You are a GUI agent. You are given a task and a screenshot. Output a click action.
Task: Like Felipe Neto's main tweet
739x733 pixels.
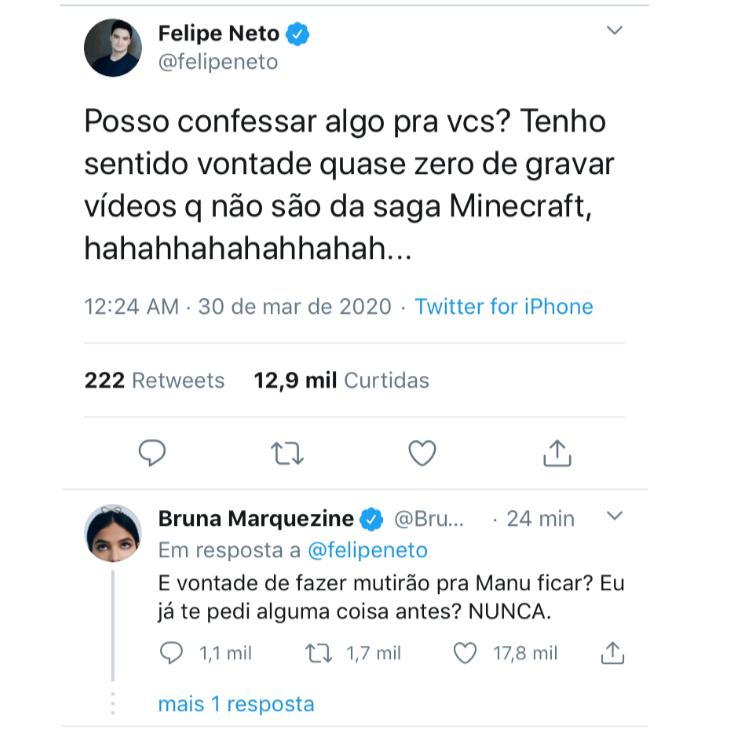point(422,454)
